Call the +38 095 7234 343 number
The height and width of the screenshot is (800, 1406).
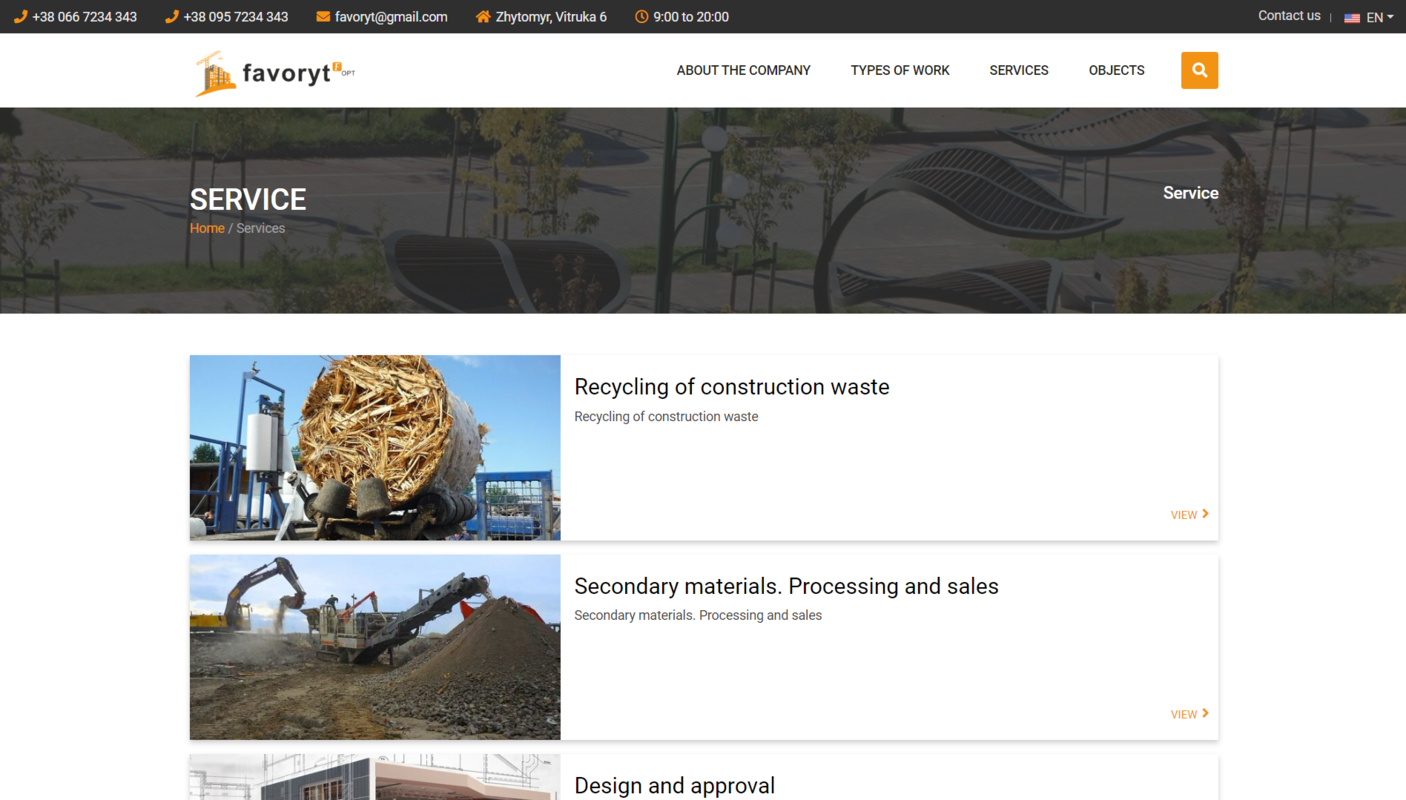(x=236, y=17)
